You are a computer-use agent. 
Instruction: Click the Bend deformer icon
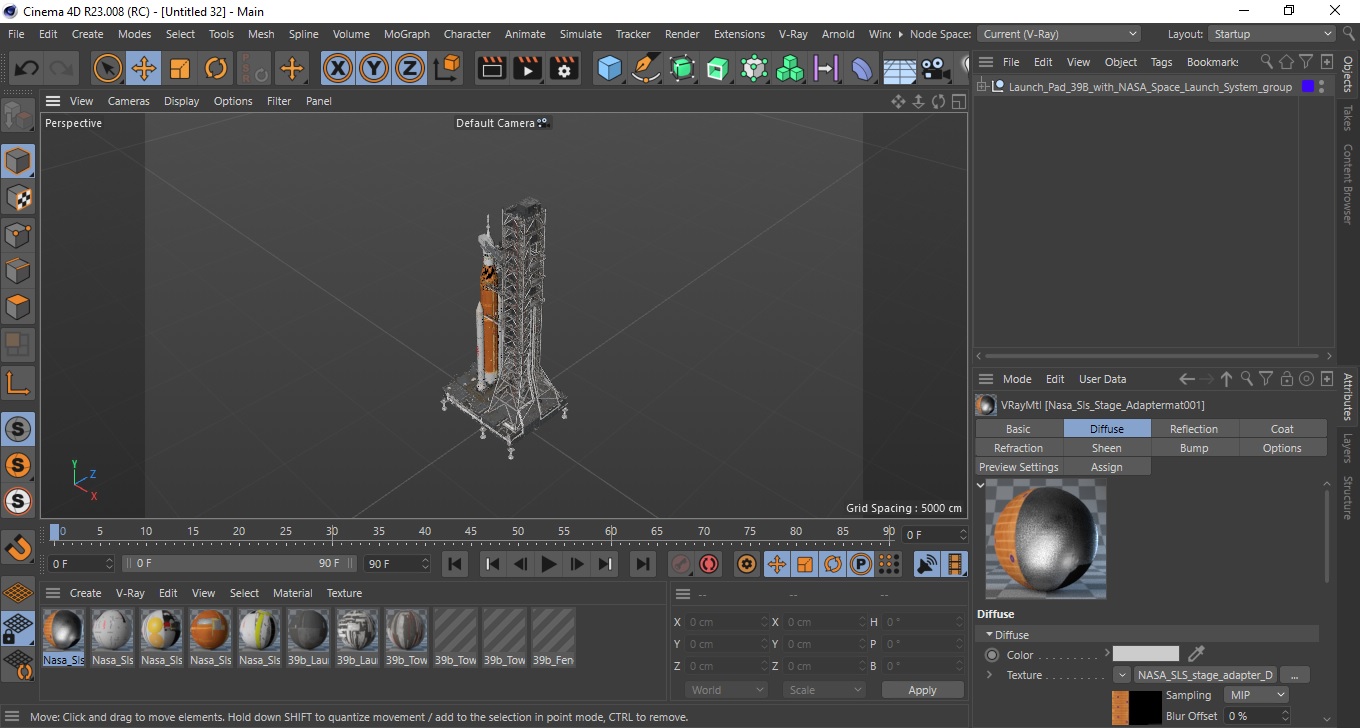point(862,69)
